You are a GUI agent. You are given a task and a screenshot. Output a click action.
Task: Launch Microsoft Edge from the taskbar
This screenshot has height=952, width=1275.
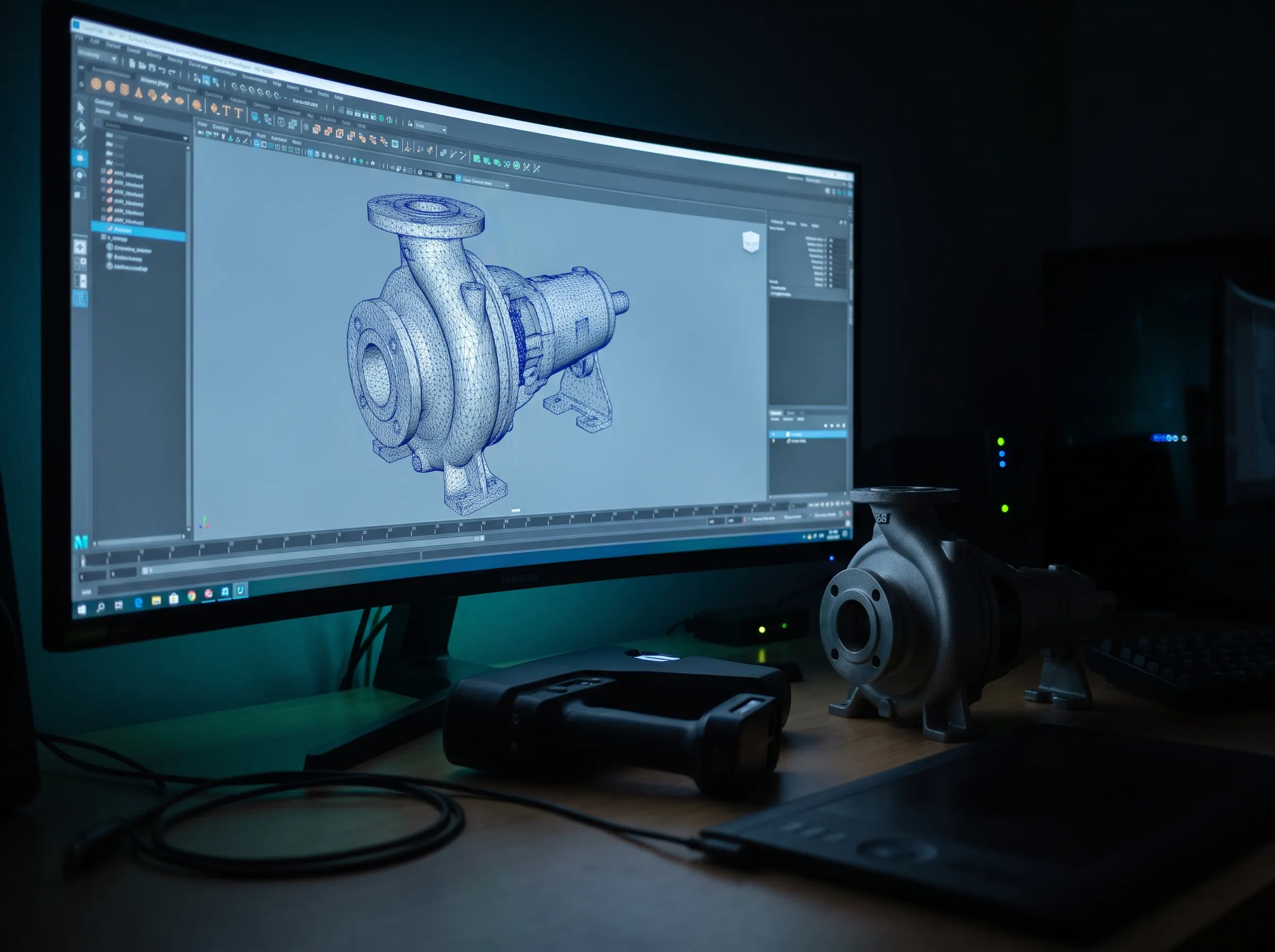[x=139, y=603]
